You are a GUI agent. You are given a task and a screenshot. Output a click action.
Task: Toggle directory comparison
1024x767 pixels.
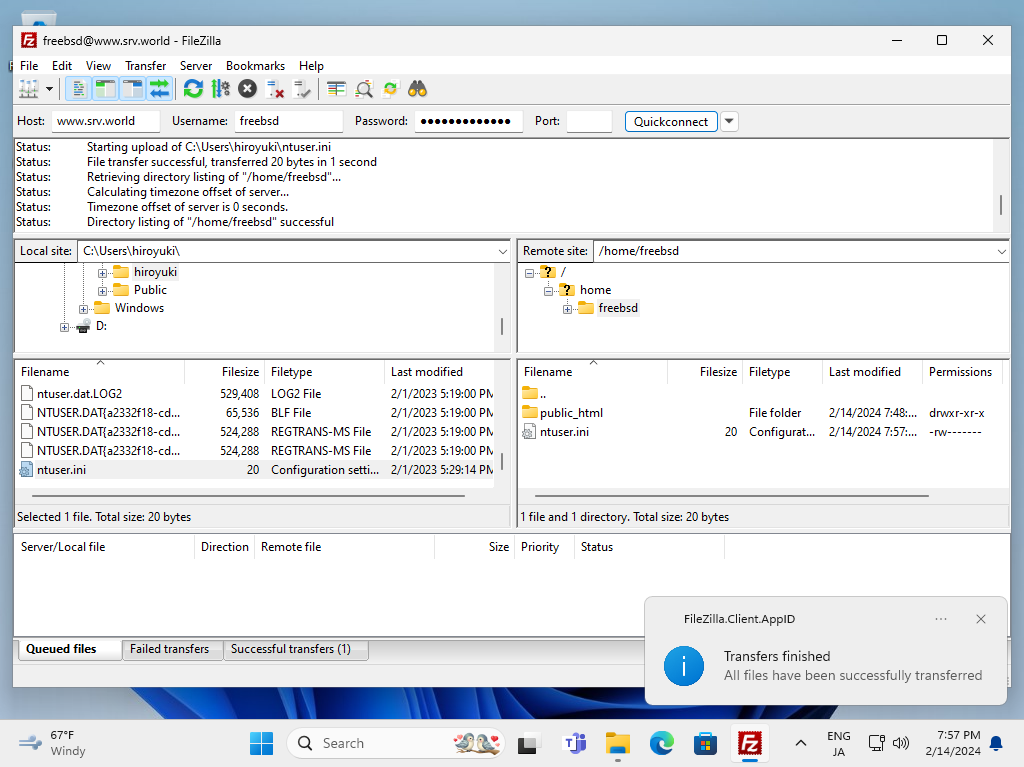[x=364, y=89]
